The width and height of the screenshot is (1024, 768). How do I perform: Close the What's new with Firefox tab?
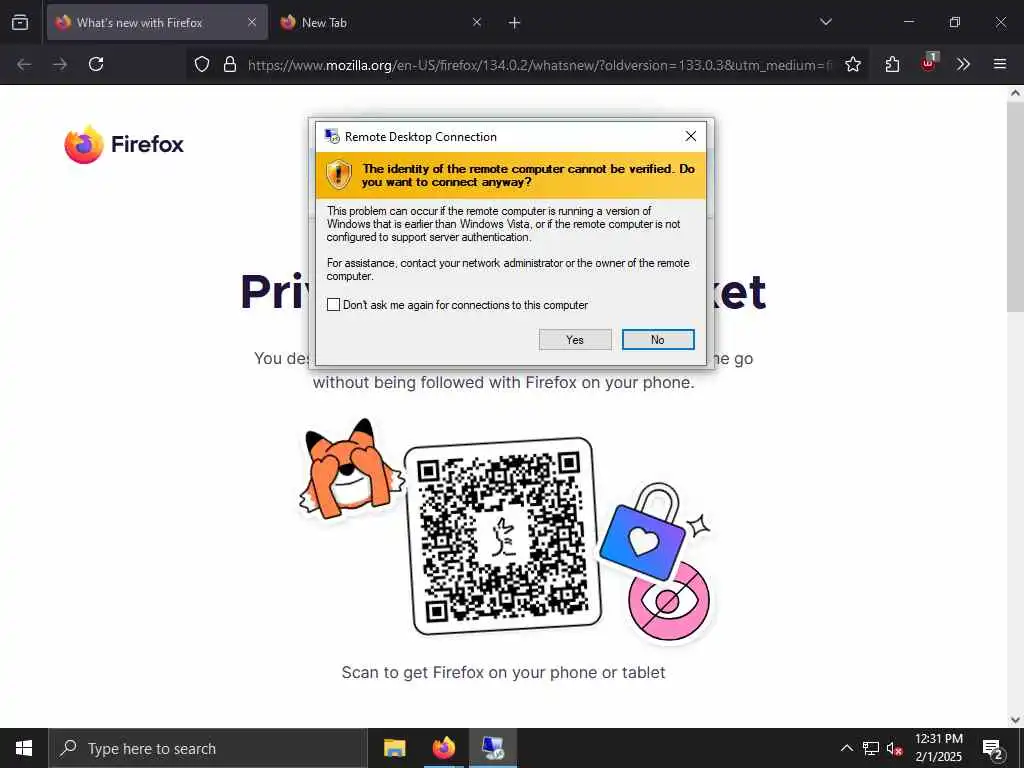[x=251, y=22]
